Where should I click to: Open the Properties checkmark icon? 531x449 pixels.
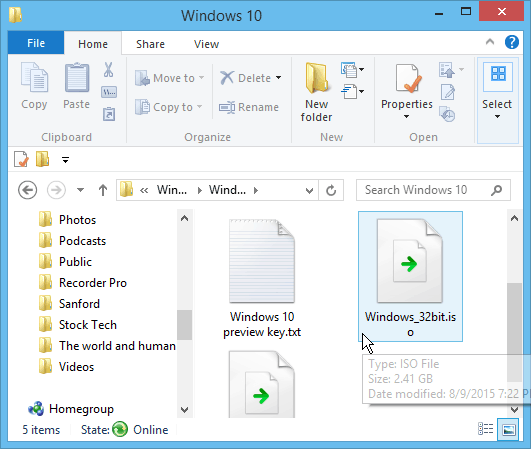pyautogui.click(x=407, y=79)
